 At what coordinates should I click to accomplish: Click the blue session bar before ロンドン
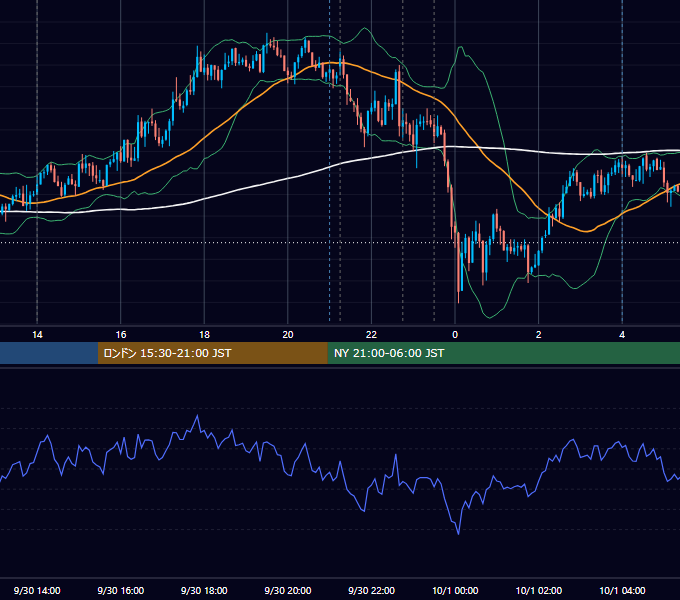pos(49,353)
